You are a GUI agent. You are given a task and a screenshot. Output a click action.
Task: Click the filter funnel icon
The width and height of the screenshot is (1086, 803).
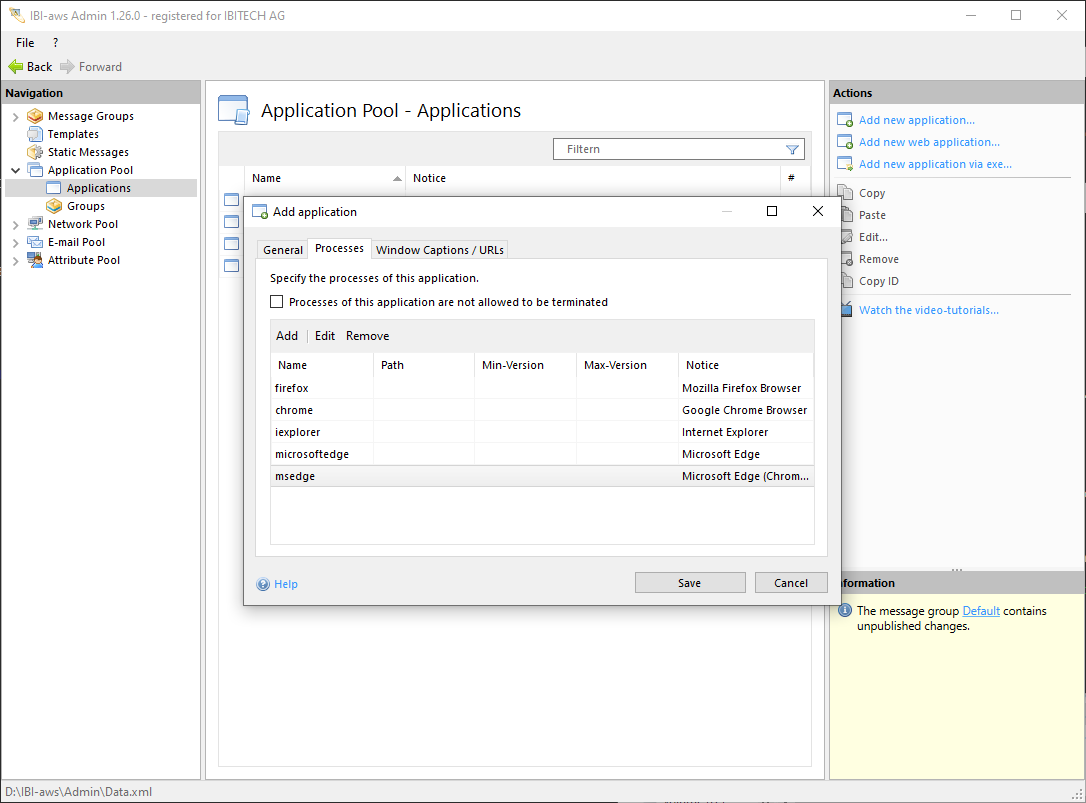(792, 150)
